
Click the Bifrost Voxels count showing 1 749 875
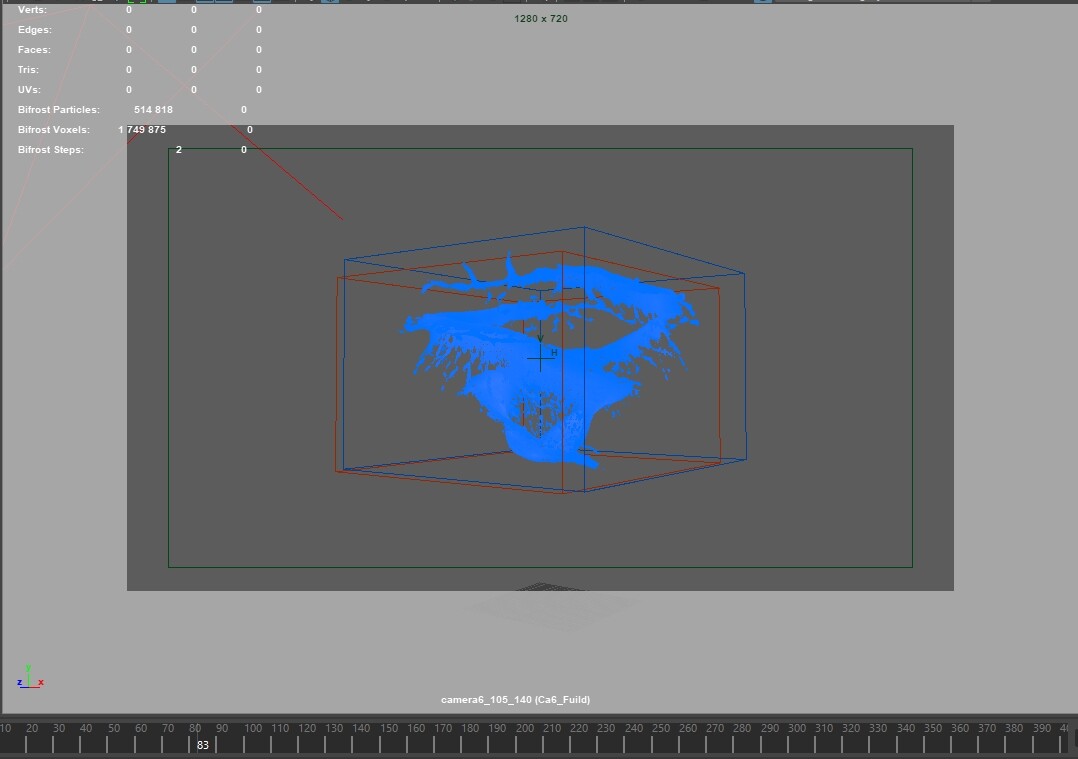pos(143,129)
